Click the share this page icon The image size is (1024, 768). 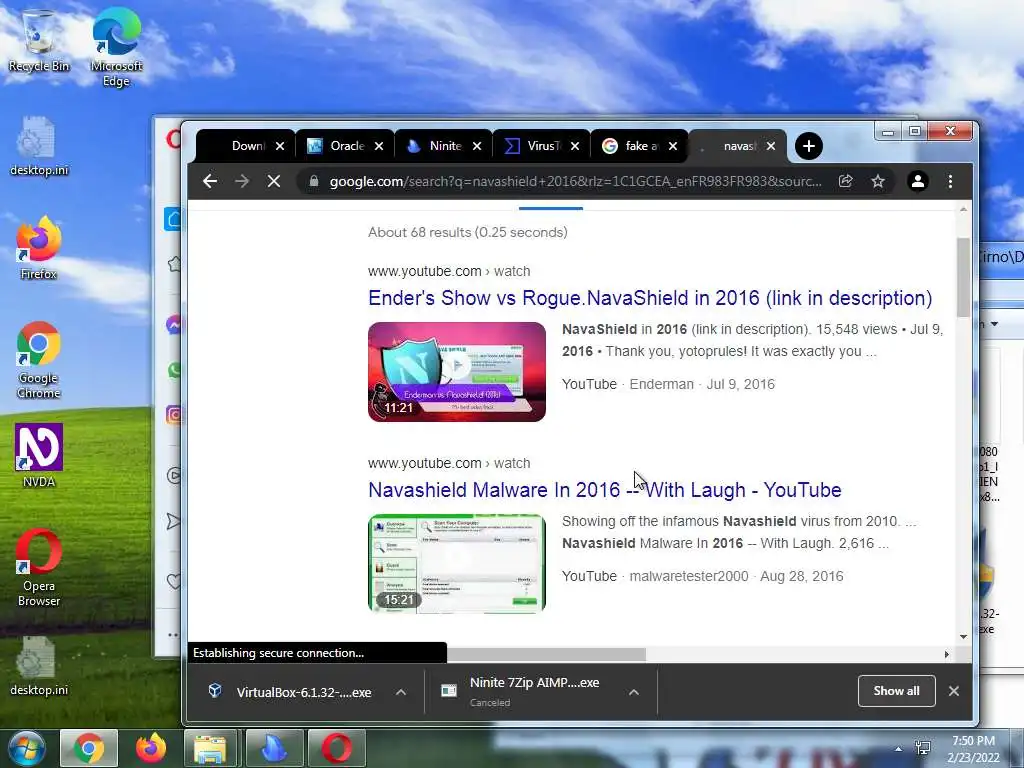pyautogui.click(x=846, y=181)
